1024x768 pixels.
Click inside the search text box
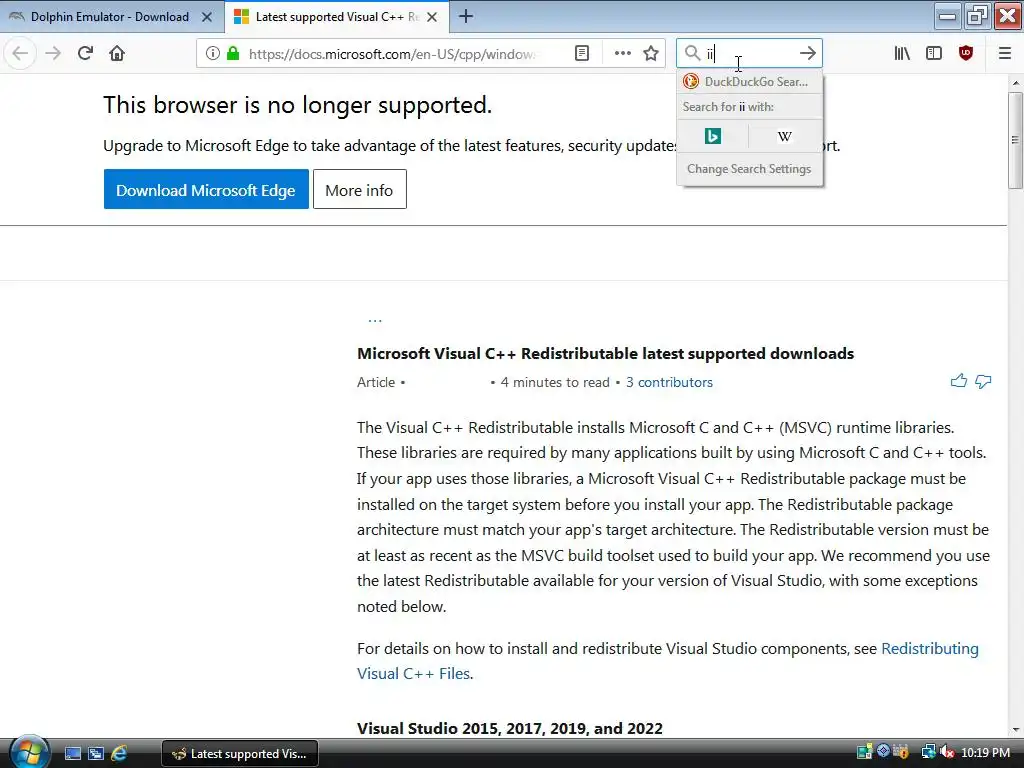pyautogui.click(x=750, y=53)
